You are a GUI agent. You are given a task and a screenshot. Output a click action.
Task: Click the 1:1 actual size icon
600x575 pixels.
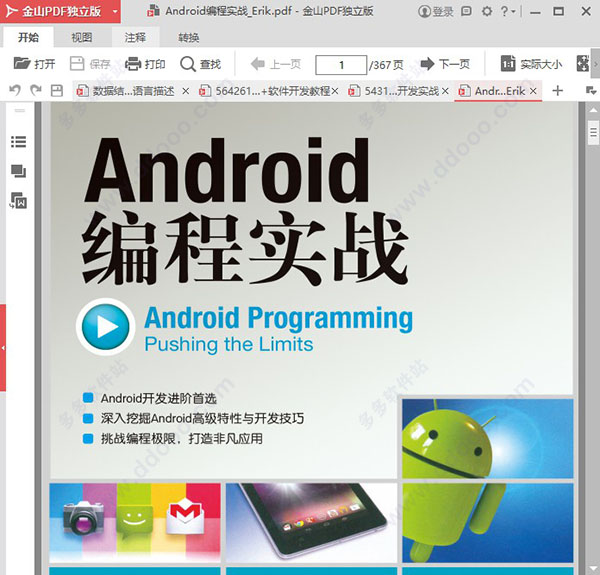pyautogui.click(x=508, y=64)
